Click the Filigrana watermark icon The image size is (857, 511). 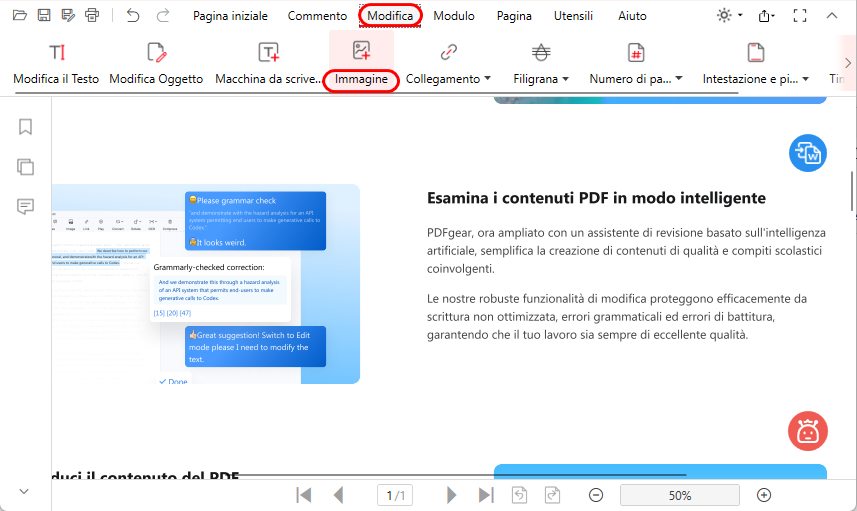tap(541, 52)
